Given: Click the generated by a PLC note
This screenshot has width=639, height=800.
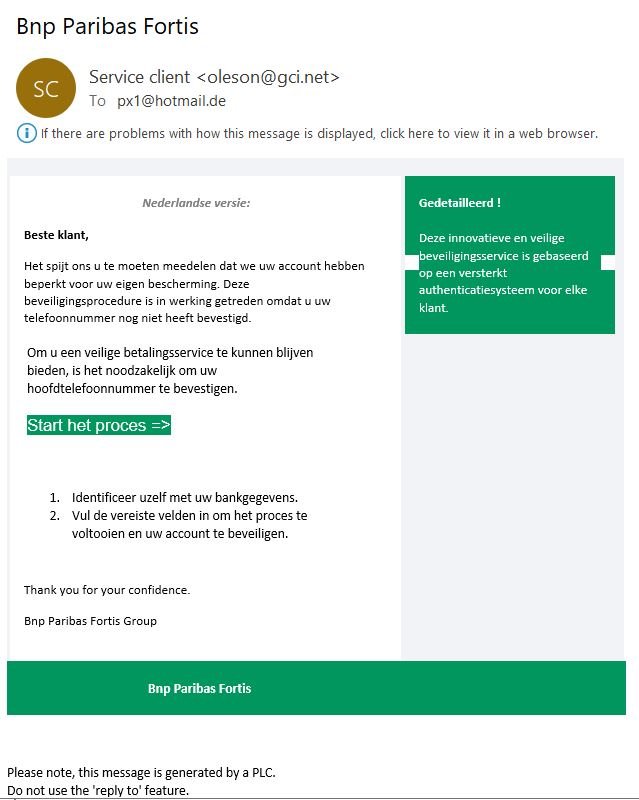Looking at the screenshot, I should click(x=141, y=772).
